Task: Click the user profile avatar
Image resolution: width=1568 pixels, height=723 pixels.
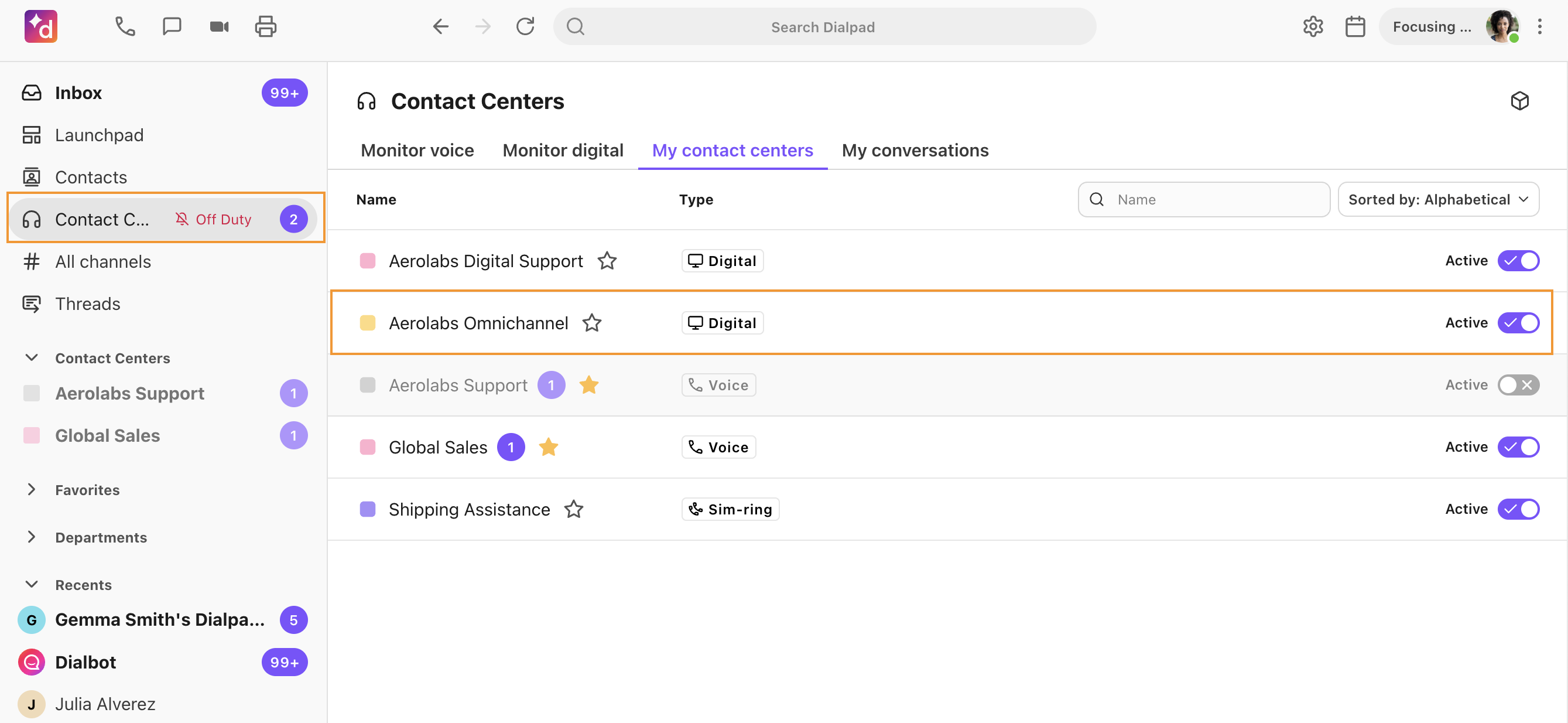Action: [1502, 26]
